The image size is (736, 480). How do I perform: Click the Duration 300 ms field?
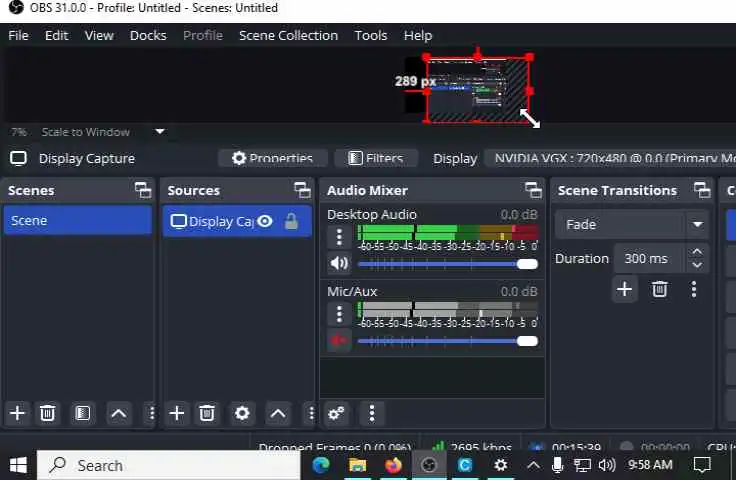tap(650, 259)
